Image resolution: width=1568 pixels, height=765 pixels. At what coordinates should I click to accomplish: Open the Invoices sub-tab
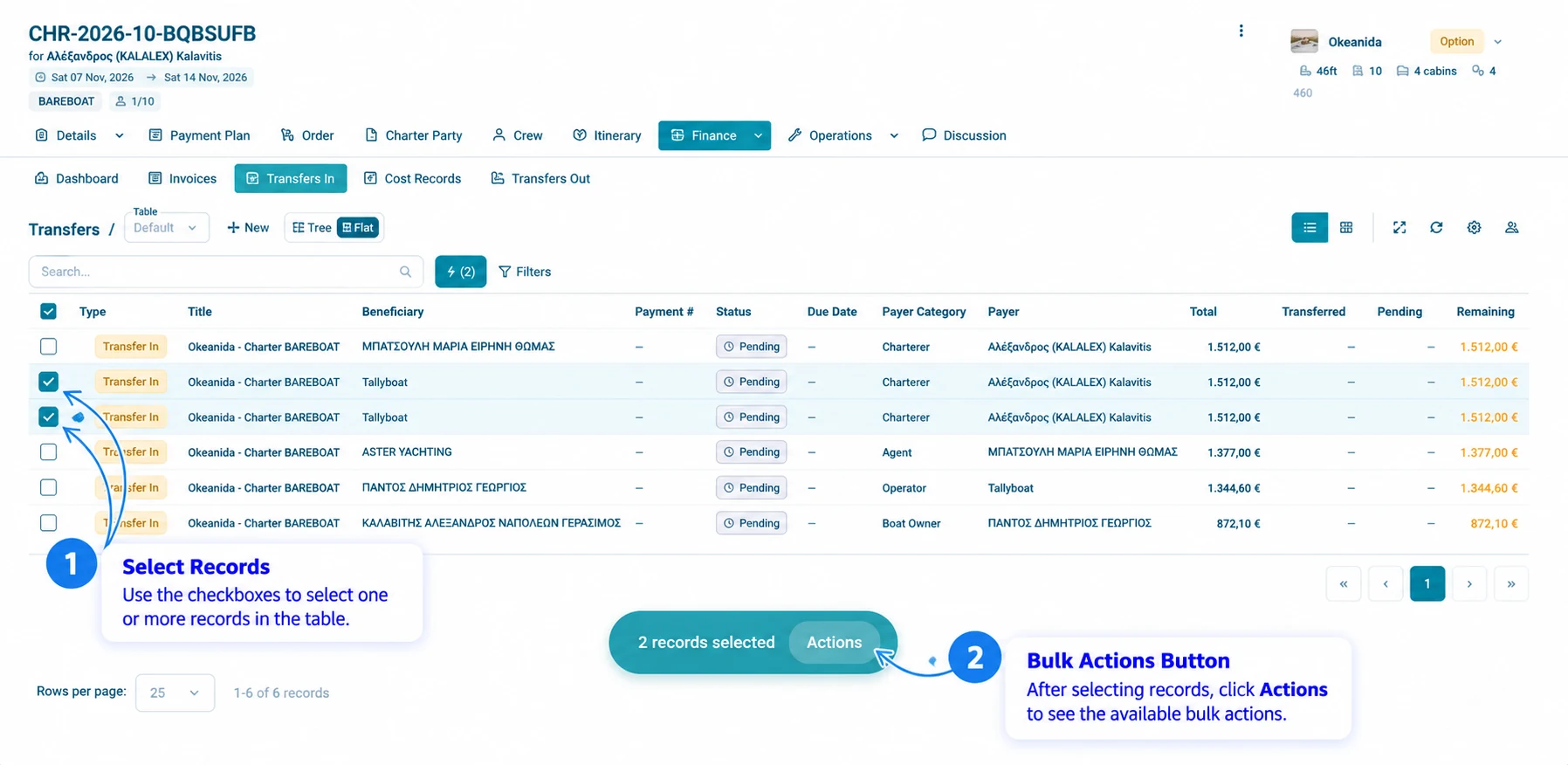[182, 178]
